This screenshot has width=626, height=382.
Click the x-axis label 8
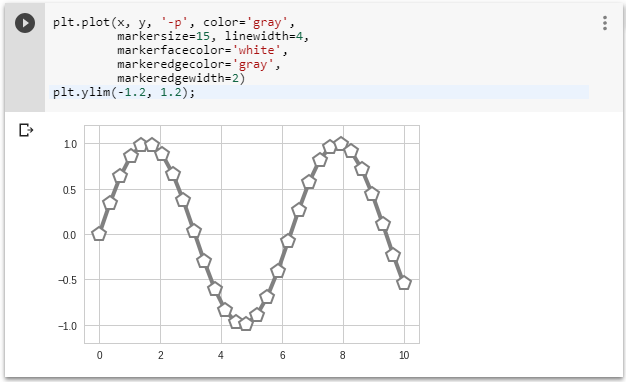(343, 355)
